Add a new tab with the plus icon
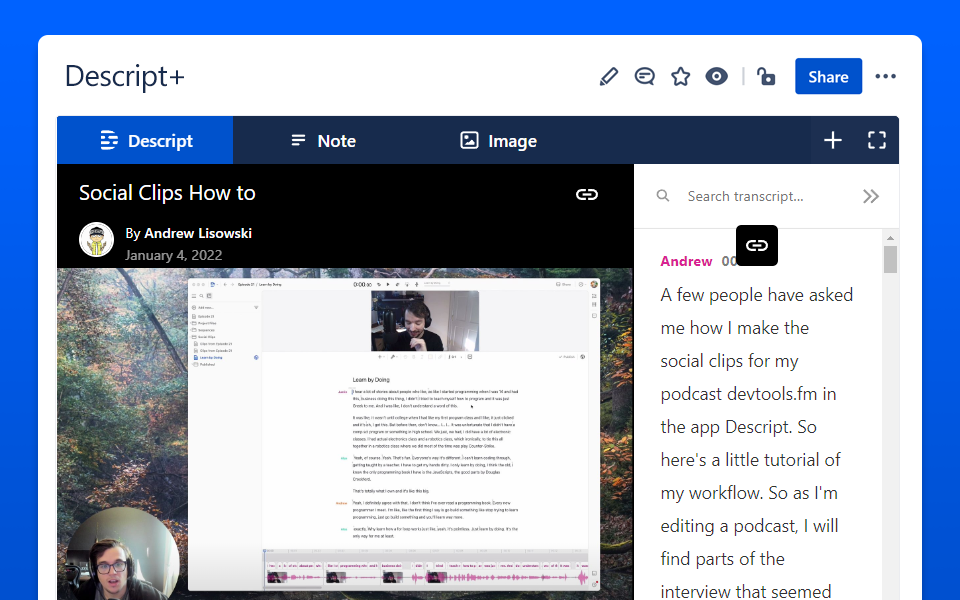Screen dimensions: 960x600 coord(833,140)
